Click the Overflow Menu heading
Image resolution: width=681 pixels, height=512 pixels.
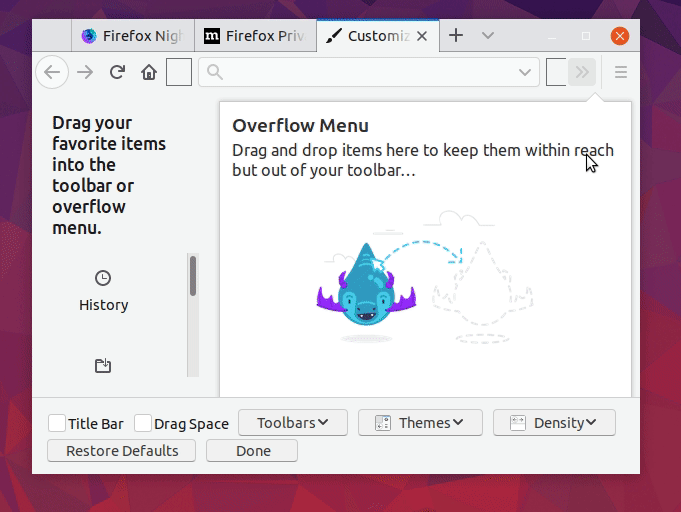pyautogui.click(x=301, y=126)
